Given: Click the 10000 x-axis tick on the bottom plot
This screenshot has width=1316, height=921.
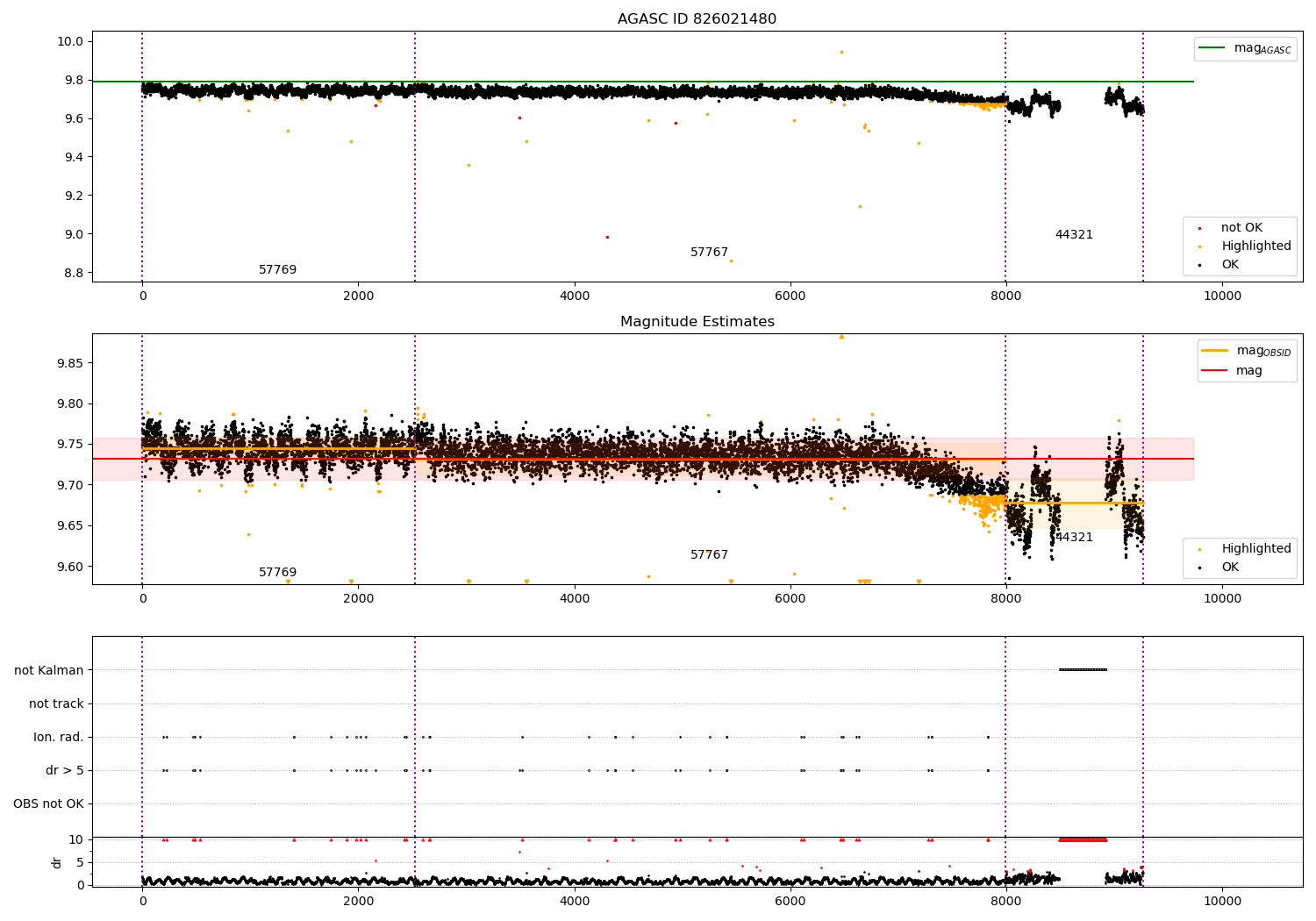Looking at the screenshot, I should 1222,901.
